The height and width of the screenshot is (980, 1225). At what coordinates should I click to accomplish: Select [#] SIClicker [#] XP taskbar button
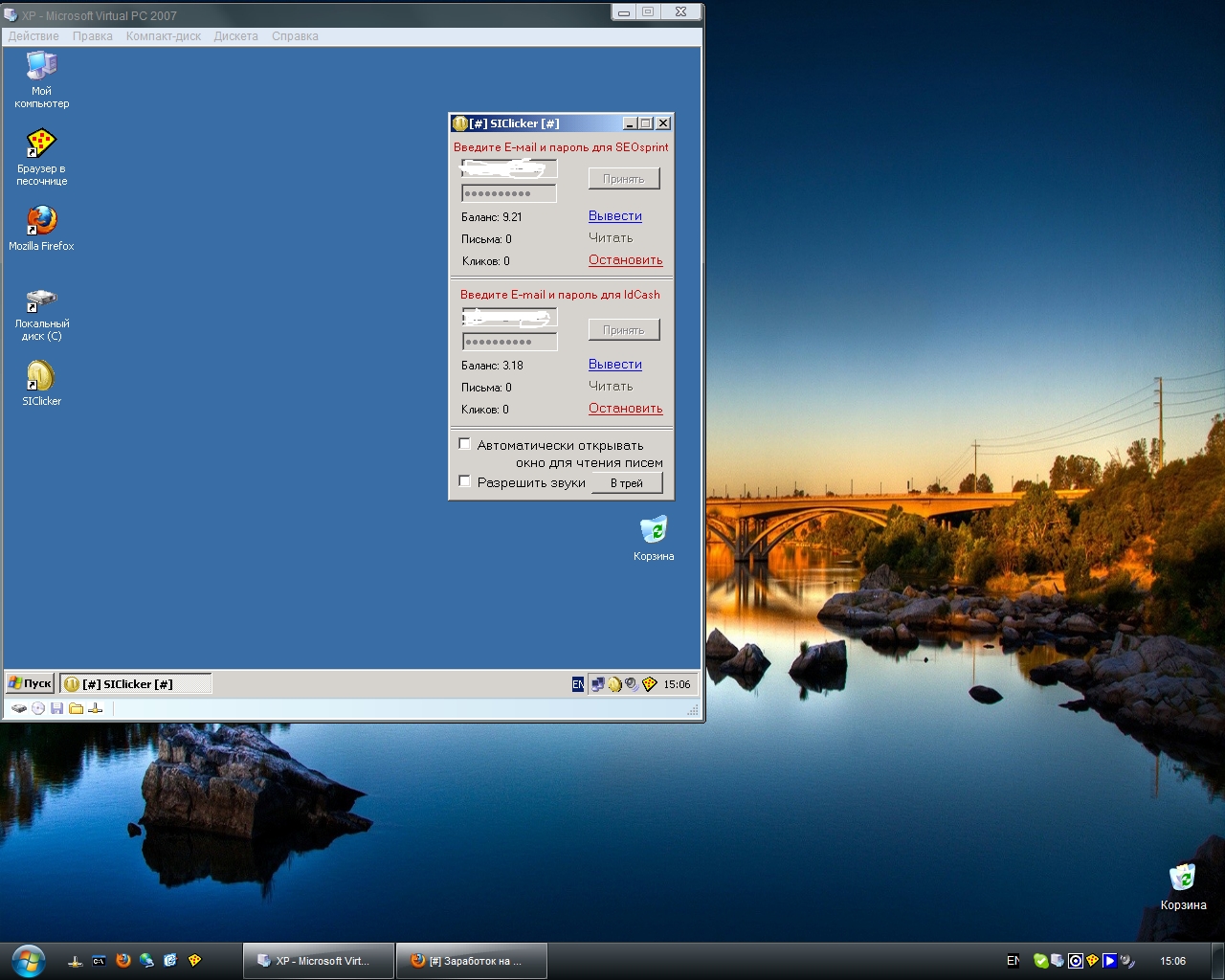(136, 684)
